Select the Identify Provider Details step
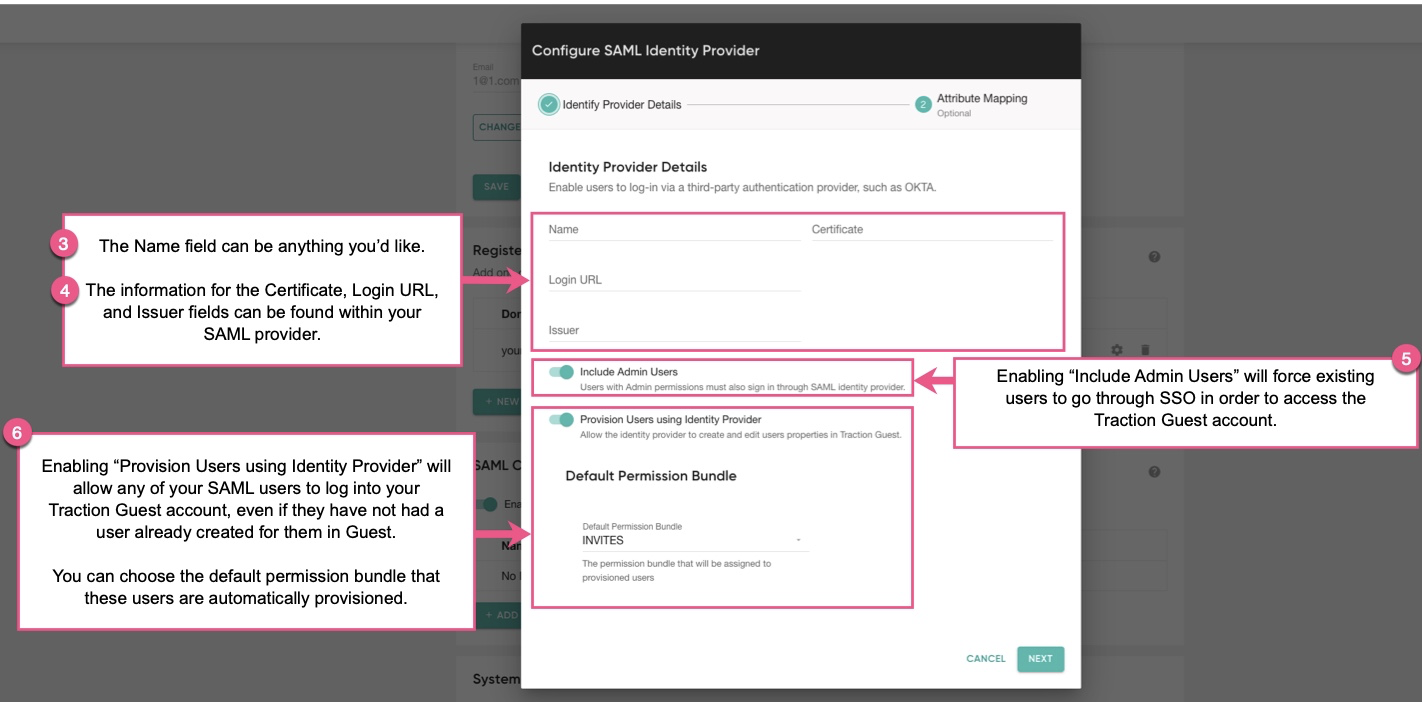 [x=620, y=104]
